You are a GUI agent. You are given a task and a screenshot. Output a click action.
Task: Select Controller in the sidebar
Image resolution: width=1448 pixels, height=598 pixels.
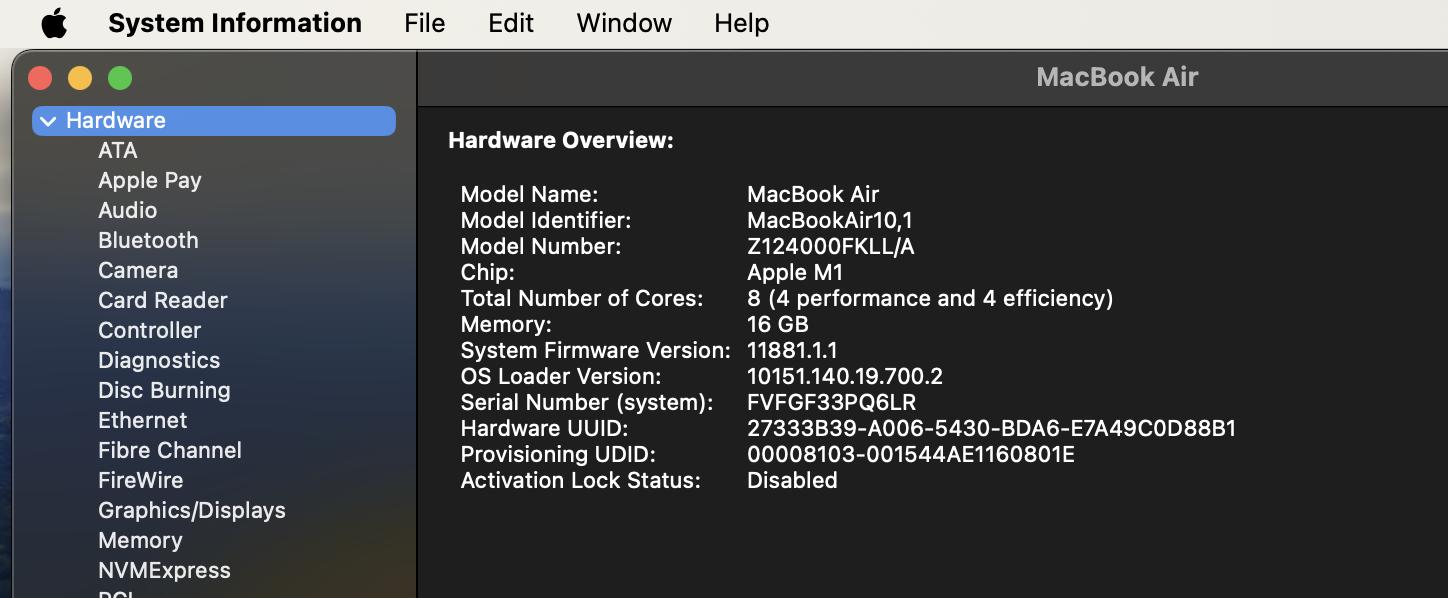click(149, 330)
